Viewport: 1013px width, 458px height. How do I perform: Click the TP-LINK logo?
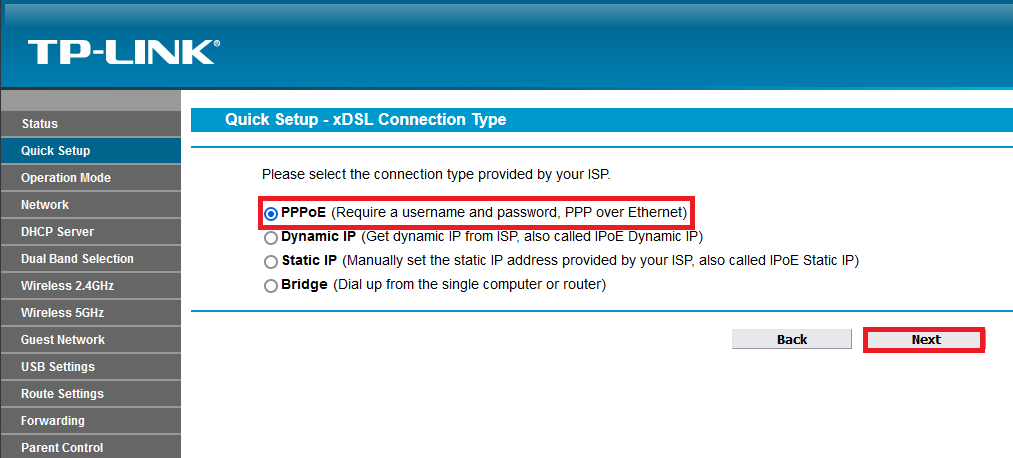[x=123, y=52]
